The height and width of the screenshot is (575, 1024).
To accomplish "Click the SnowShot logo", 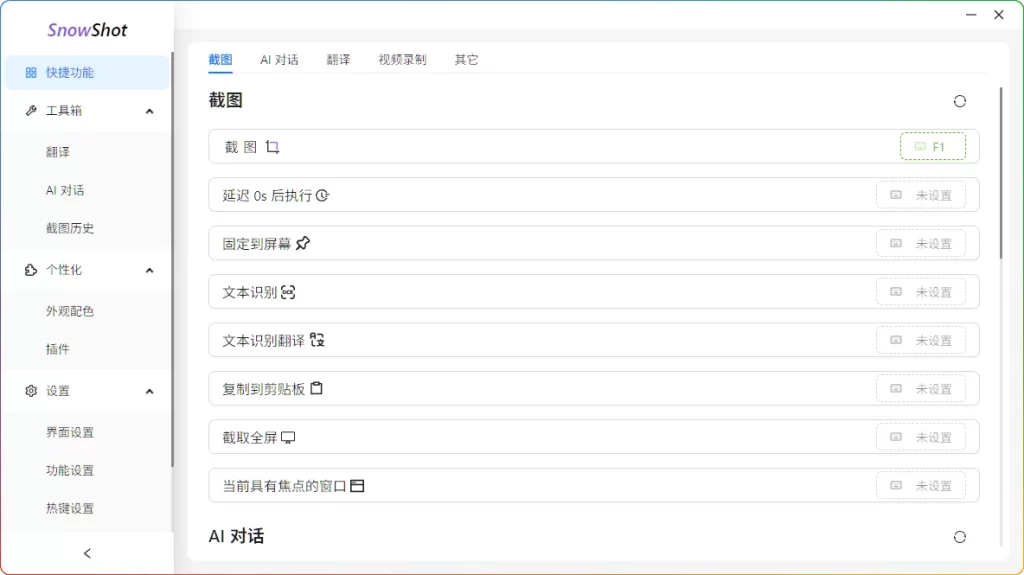I will [87, 30].
